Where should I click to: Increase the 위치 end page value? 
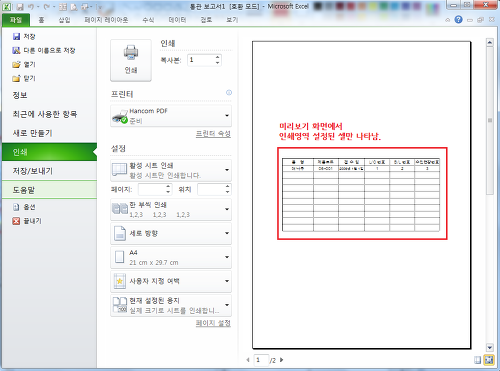tap(227, 187)
